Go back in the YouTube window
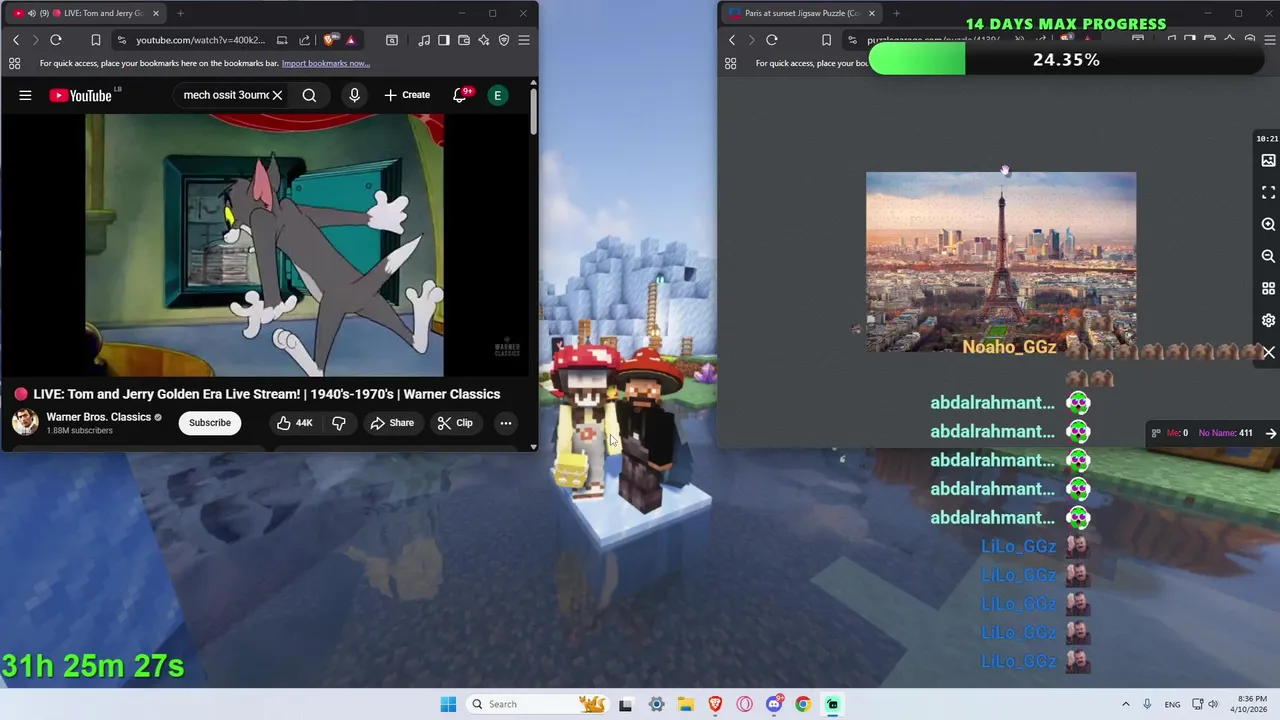The width and height of the screenshot is (1280, 720). [x=16, y=40]
